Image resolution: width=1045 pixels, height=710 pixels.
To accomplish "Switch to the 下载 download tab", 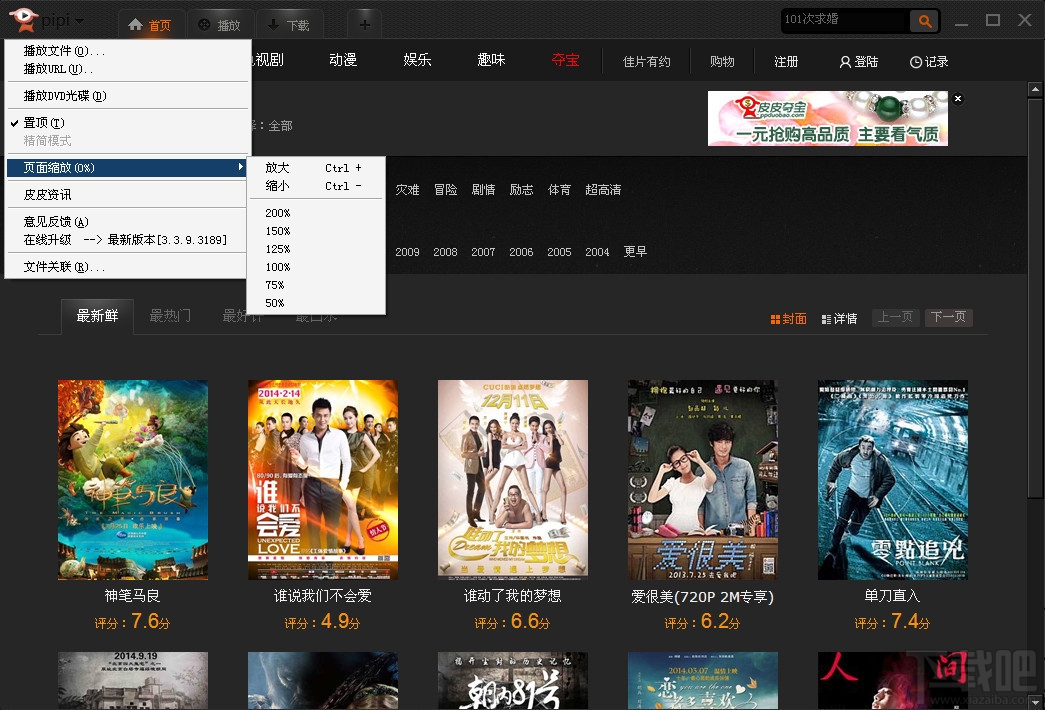I will coord(289,25).
